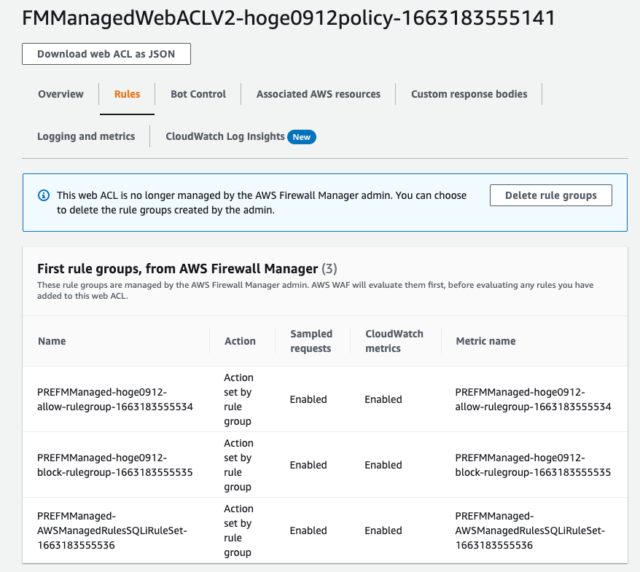This screenshot has width=640, height=572.
Task: Switch to the Bot Control tab
Action: click(x=198, y=94)
